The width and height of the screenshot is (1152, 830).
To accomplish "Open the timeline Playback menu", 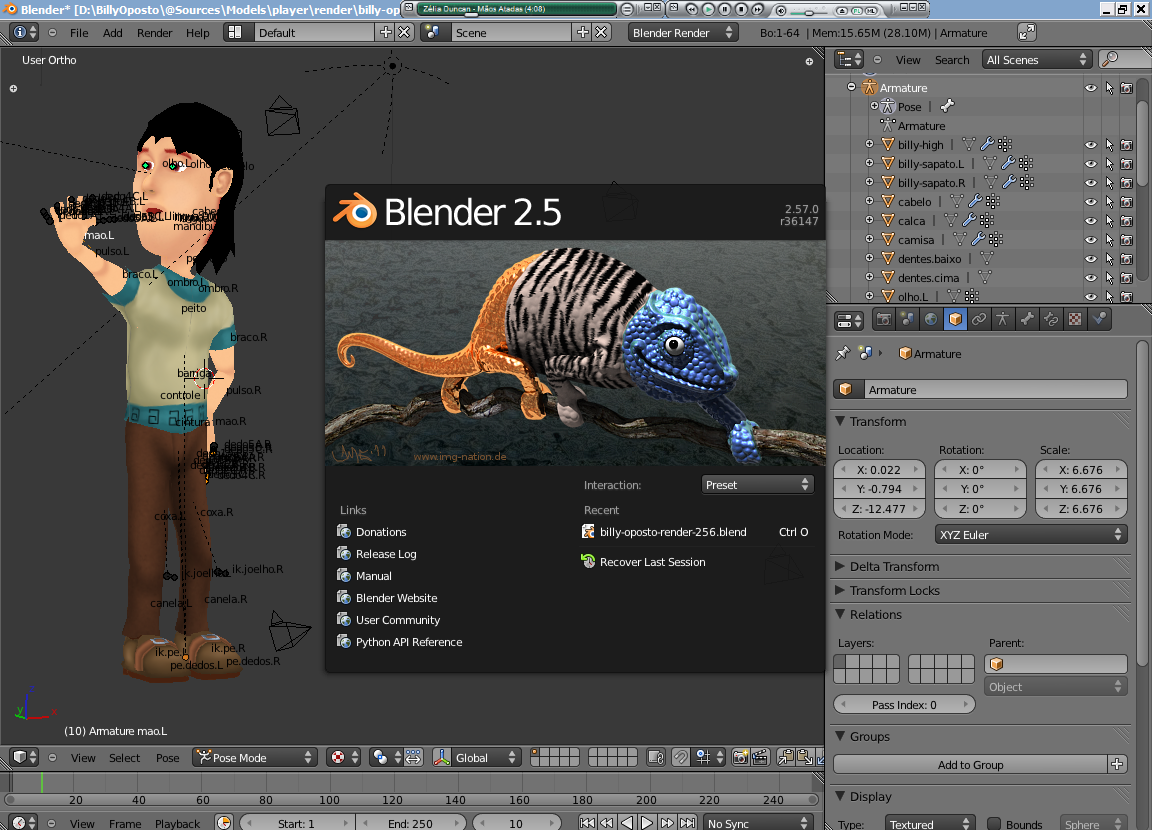I will point(177,823).
